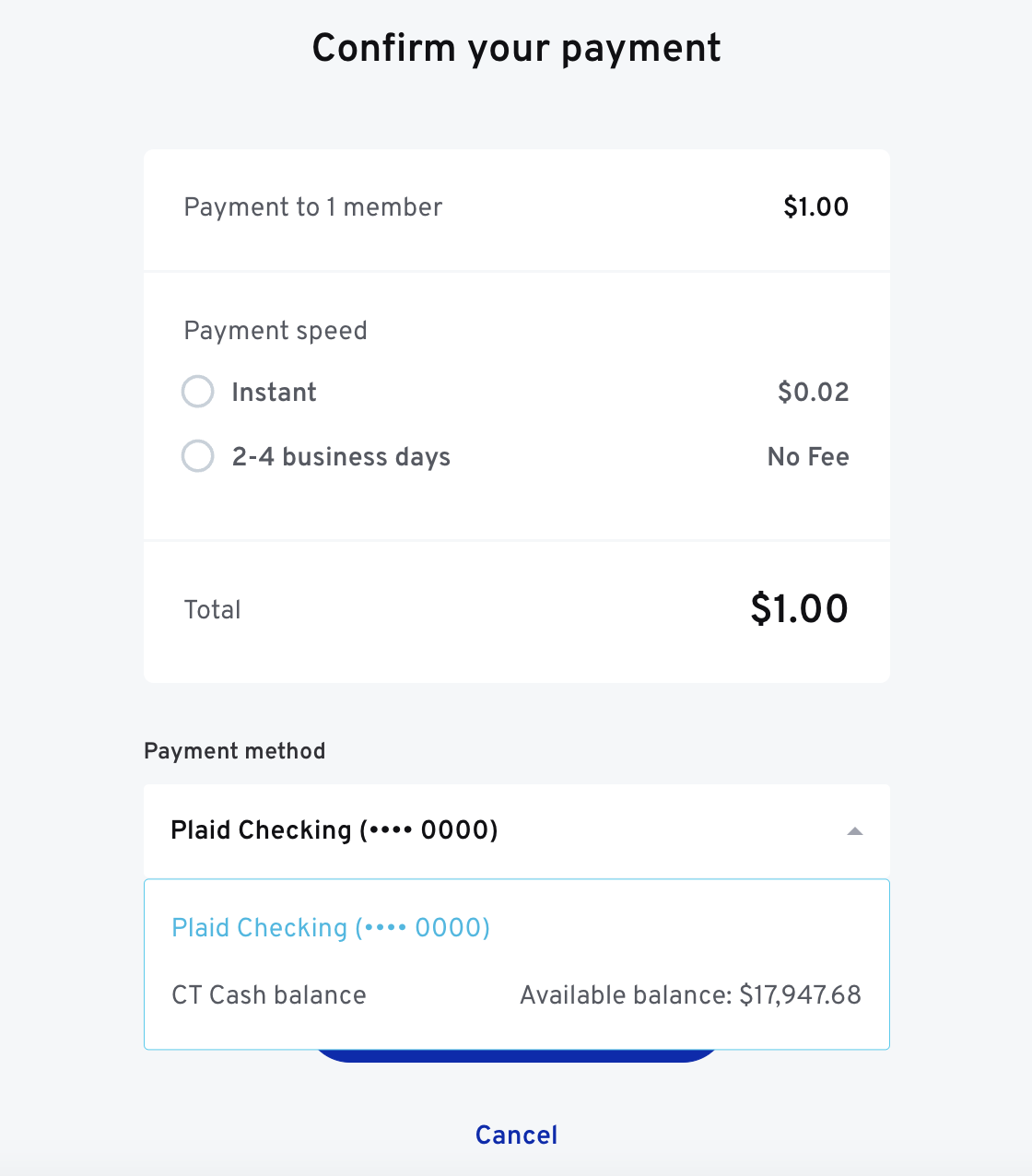Image resolution: width=1032 pixels, height=1176 pixels.
Task: Click the blue confirm button behind the dropdown
Action: pos(516,1056)
